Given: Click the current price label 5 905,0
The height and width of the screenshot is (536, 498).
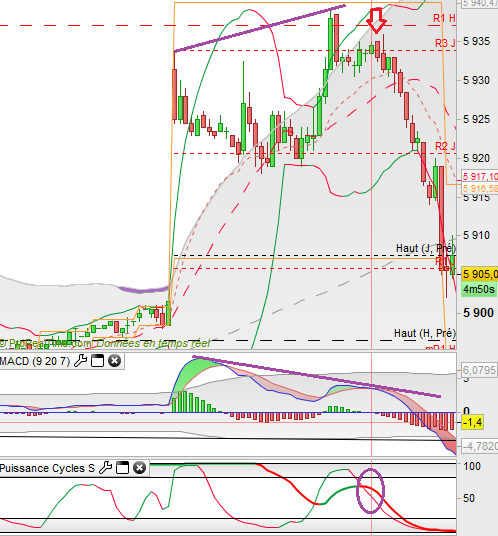Looking at the screenshot, I should click(x=480, y=274).
